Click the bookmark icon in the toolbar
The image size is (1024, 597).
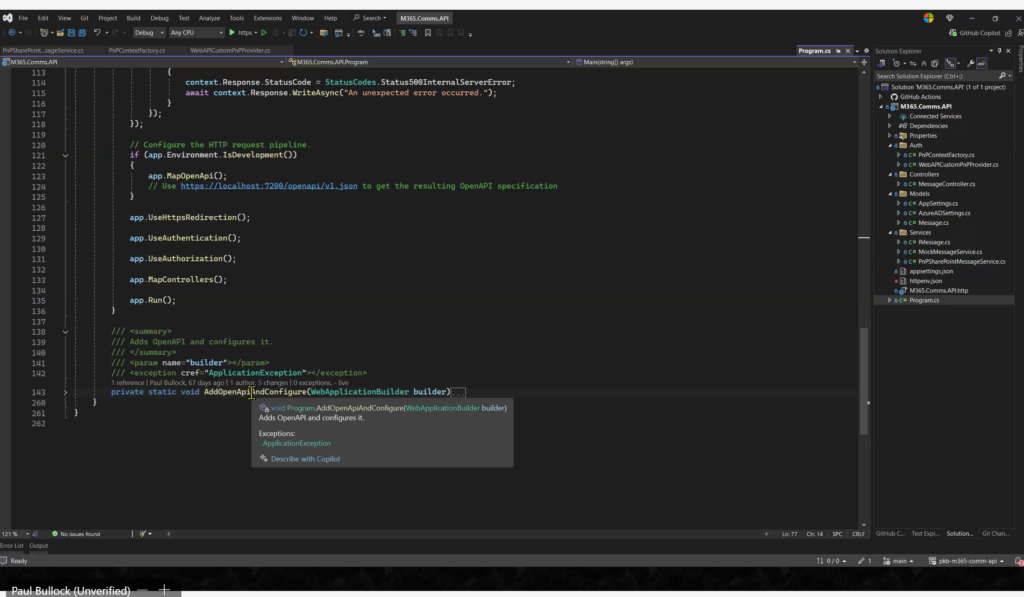(x=427, y=32)
